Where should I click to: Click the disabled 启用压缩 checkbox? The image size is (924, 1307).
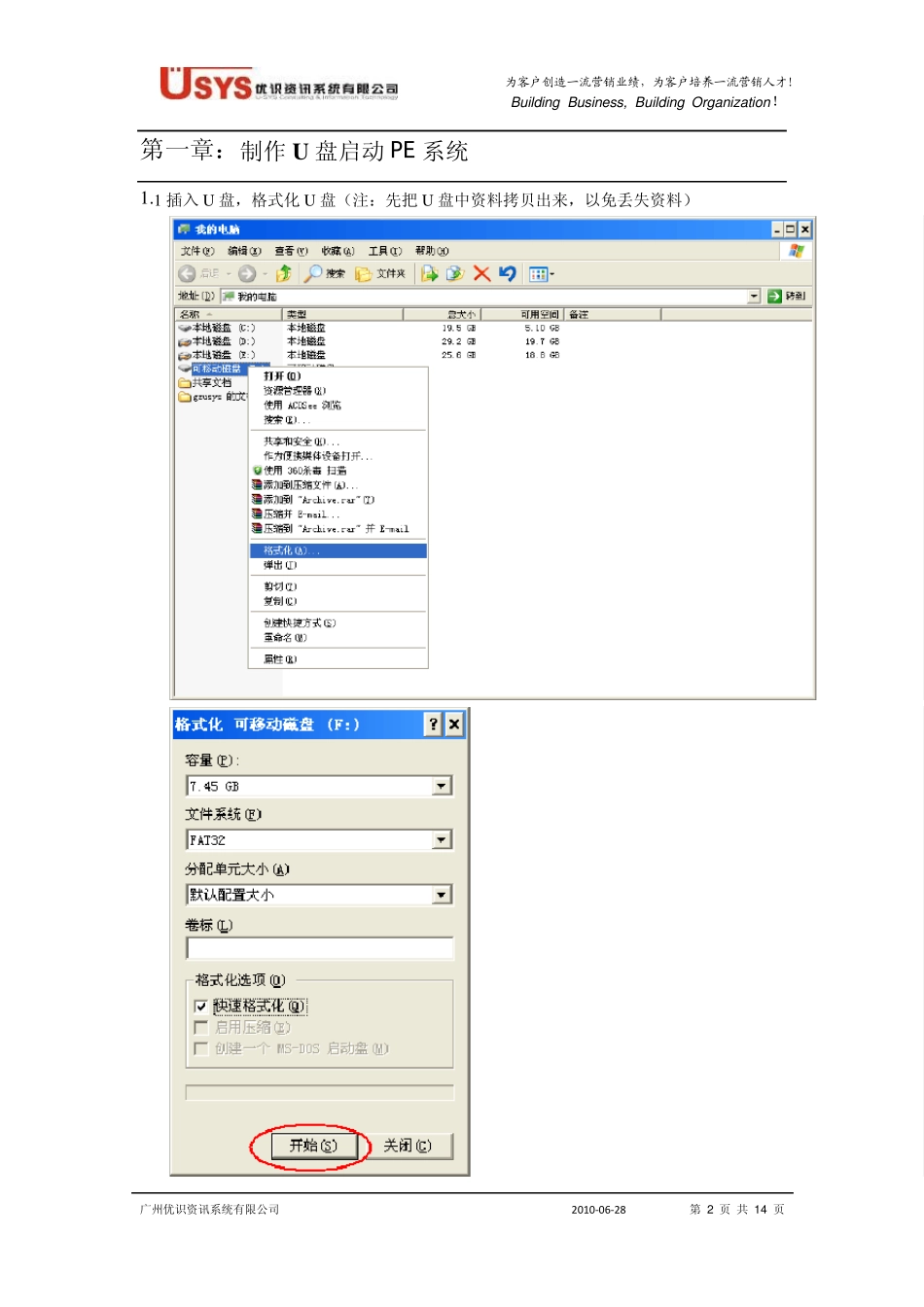click(x=200, y=1028)
